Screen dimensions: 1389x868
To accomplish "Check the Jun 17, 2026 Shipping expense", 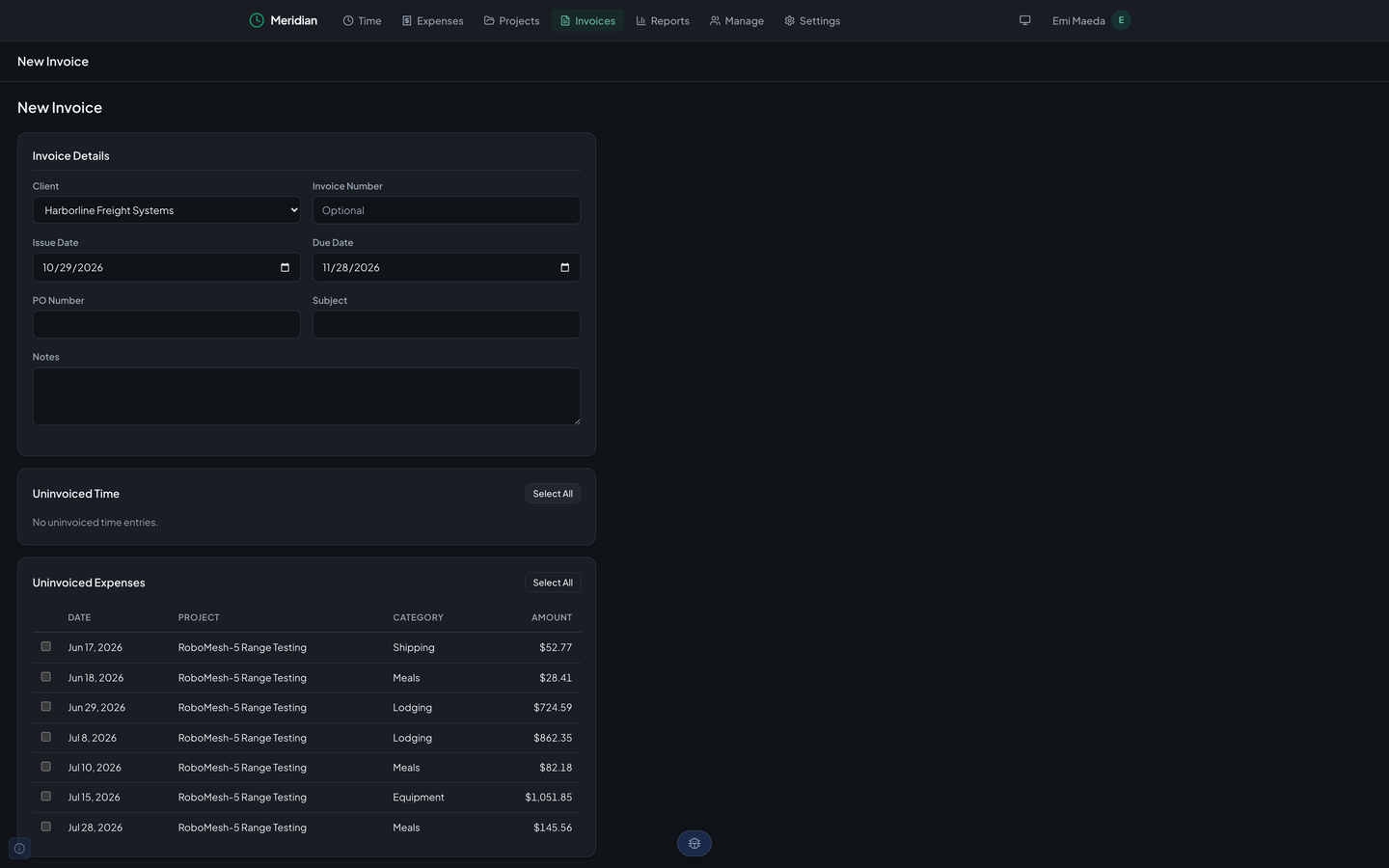I will (x=45, y=646).
